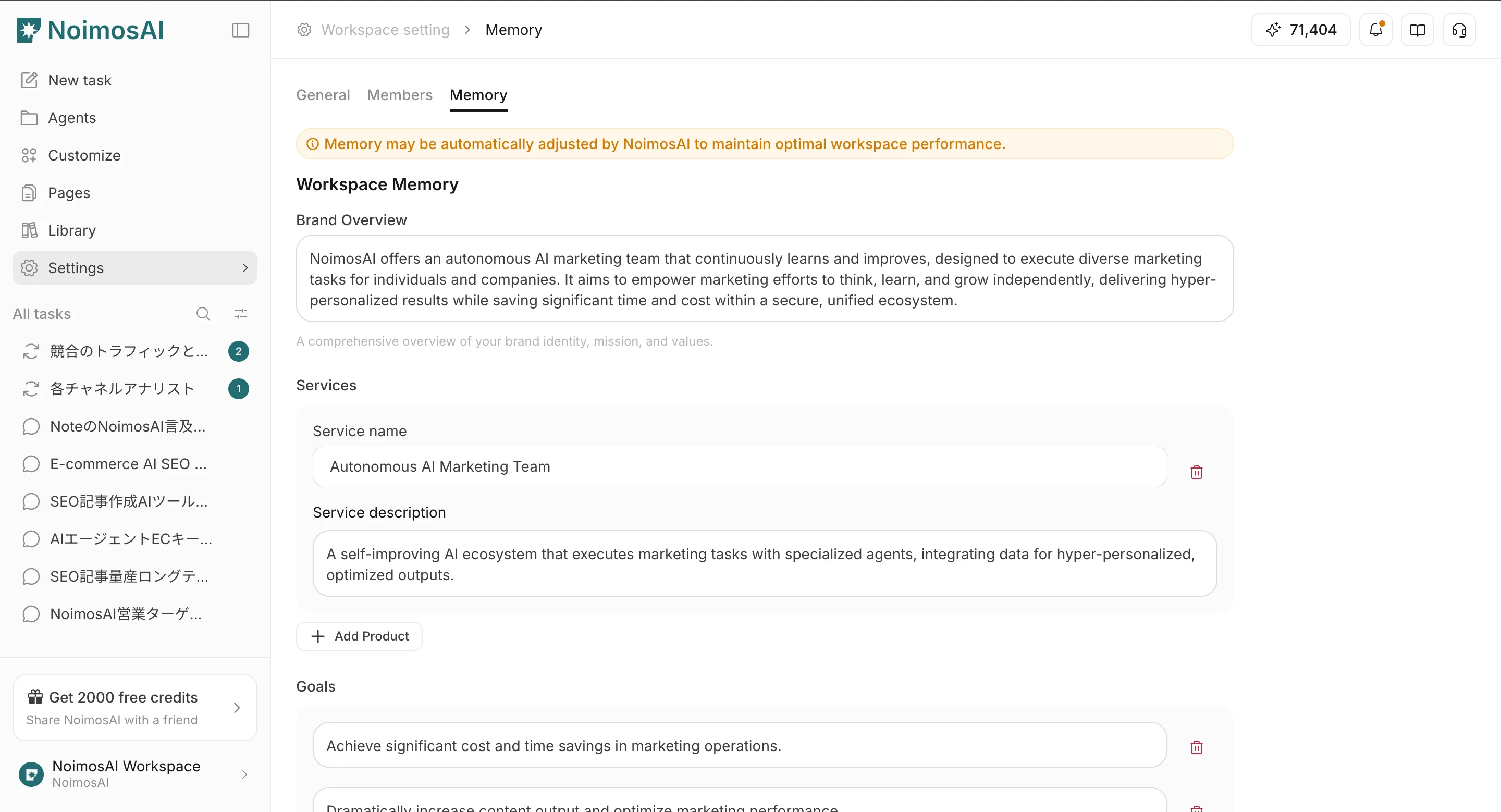Click the Memory breadcrumb text
Screen dimensions: 1501x812
click(513, 30)
